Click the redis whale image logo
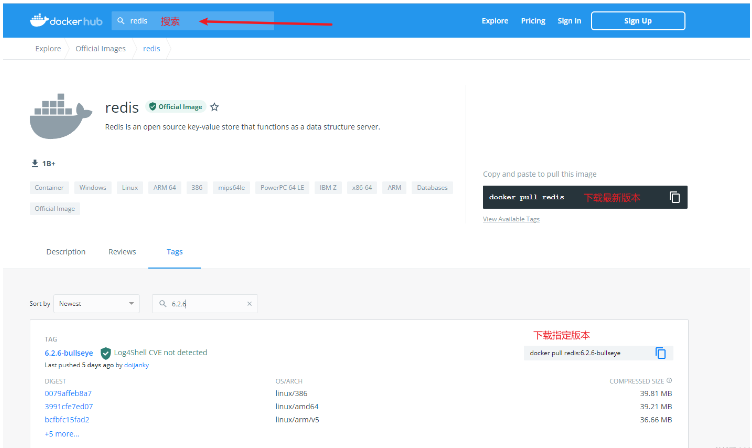The width and height of the screenshot is (752, 448). click(60, 116)
